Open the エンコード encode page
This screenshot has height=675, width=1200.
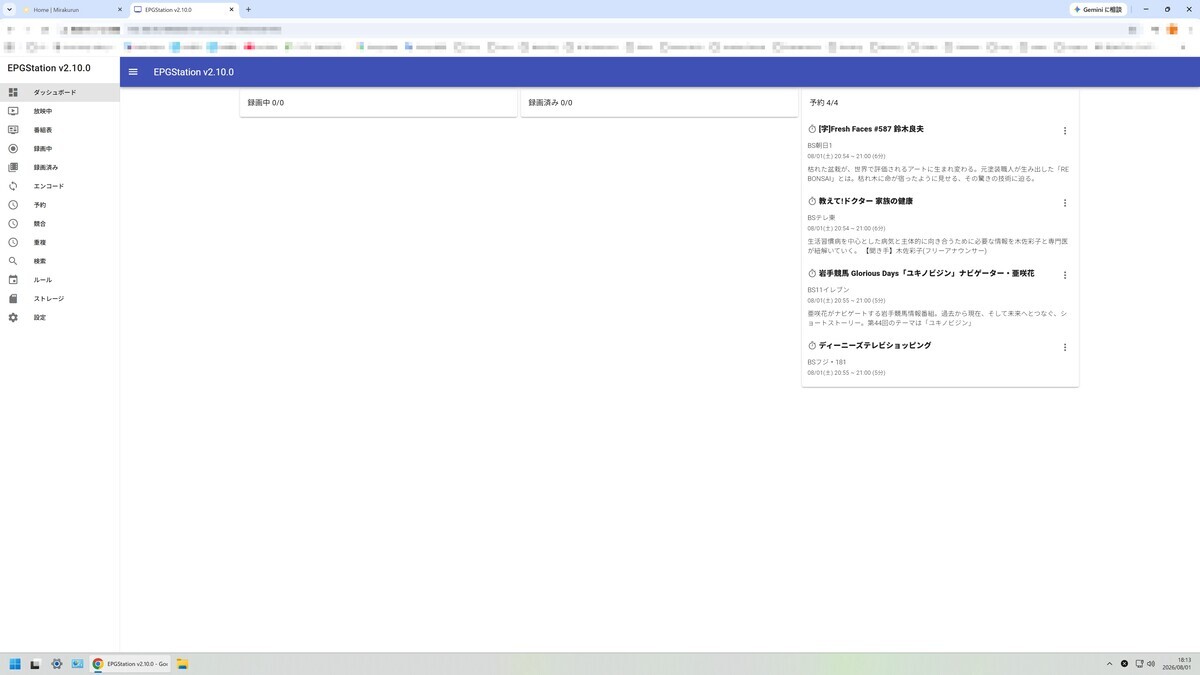point(60,186)
